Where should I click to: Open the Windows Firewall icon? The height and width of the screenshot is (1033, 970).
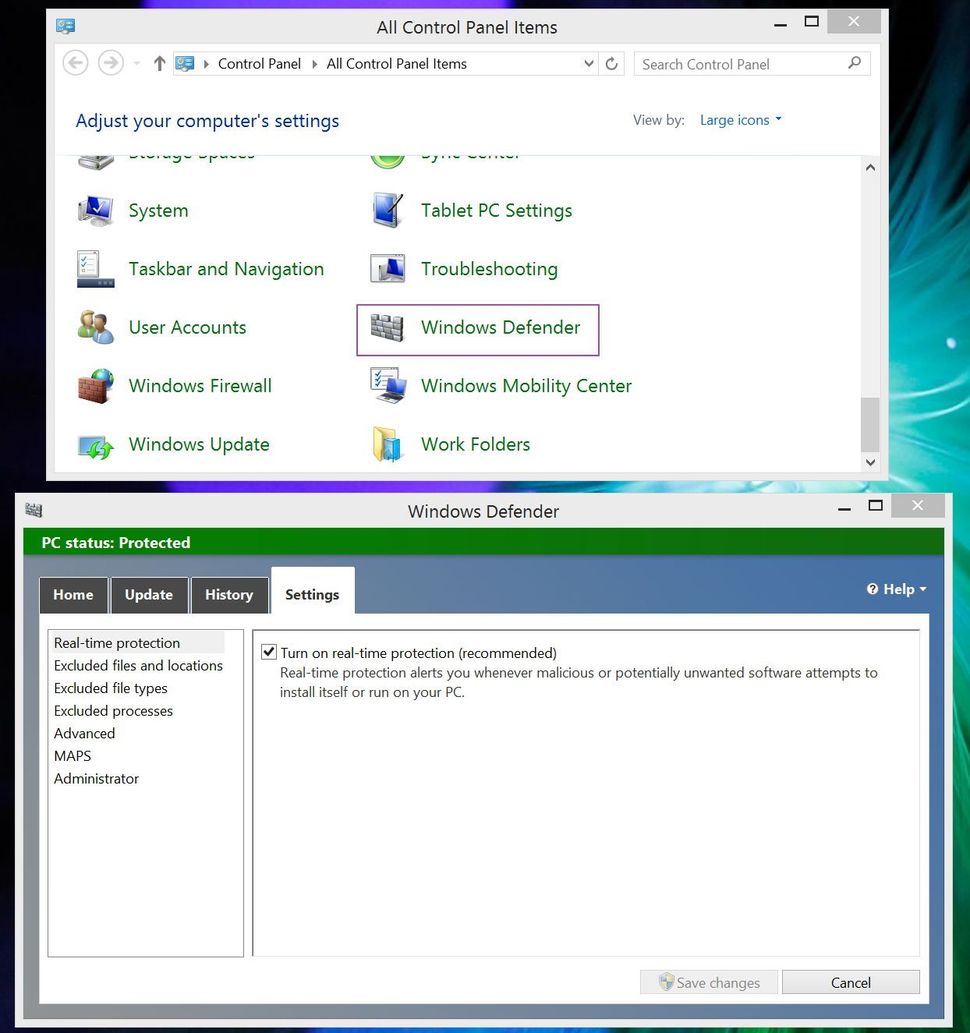pyautogui.click(x=200, y=386)
